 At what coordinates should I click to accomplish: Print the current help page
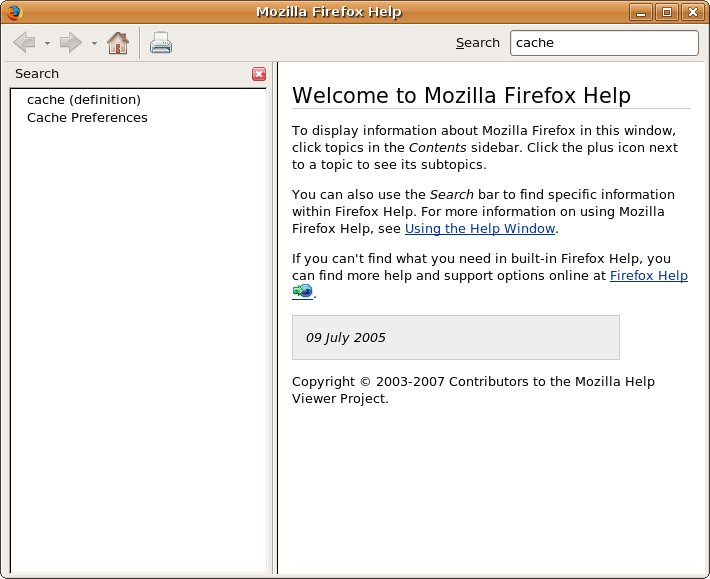tap(161, 43)
